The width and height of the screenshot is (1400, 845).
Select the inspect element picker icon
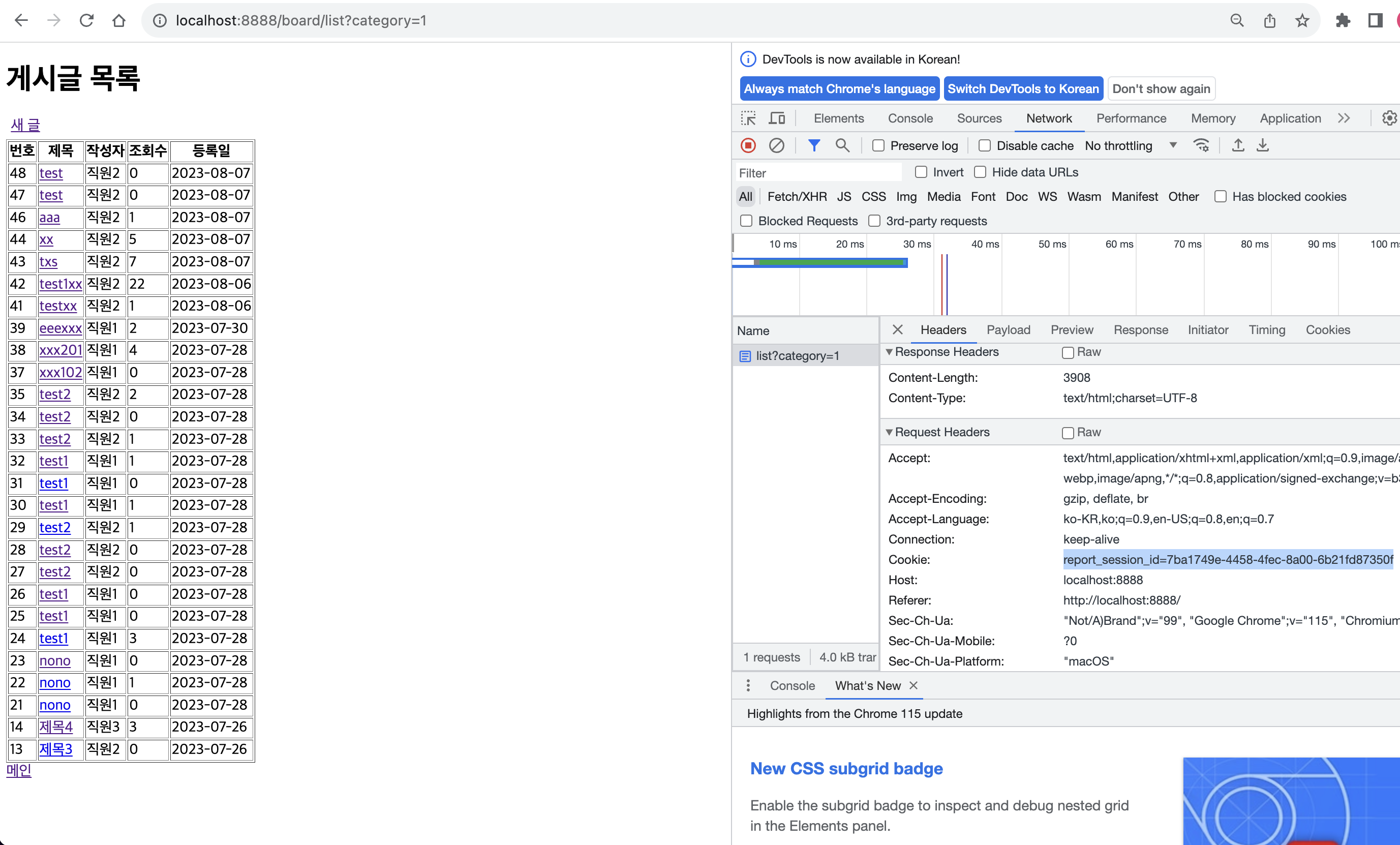[x=748, y=118]
